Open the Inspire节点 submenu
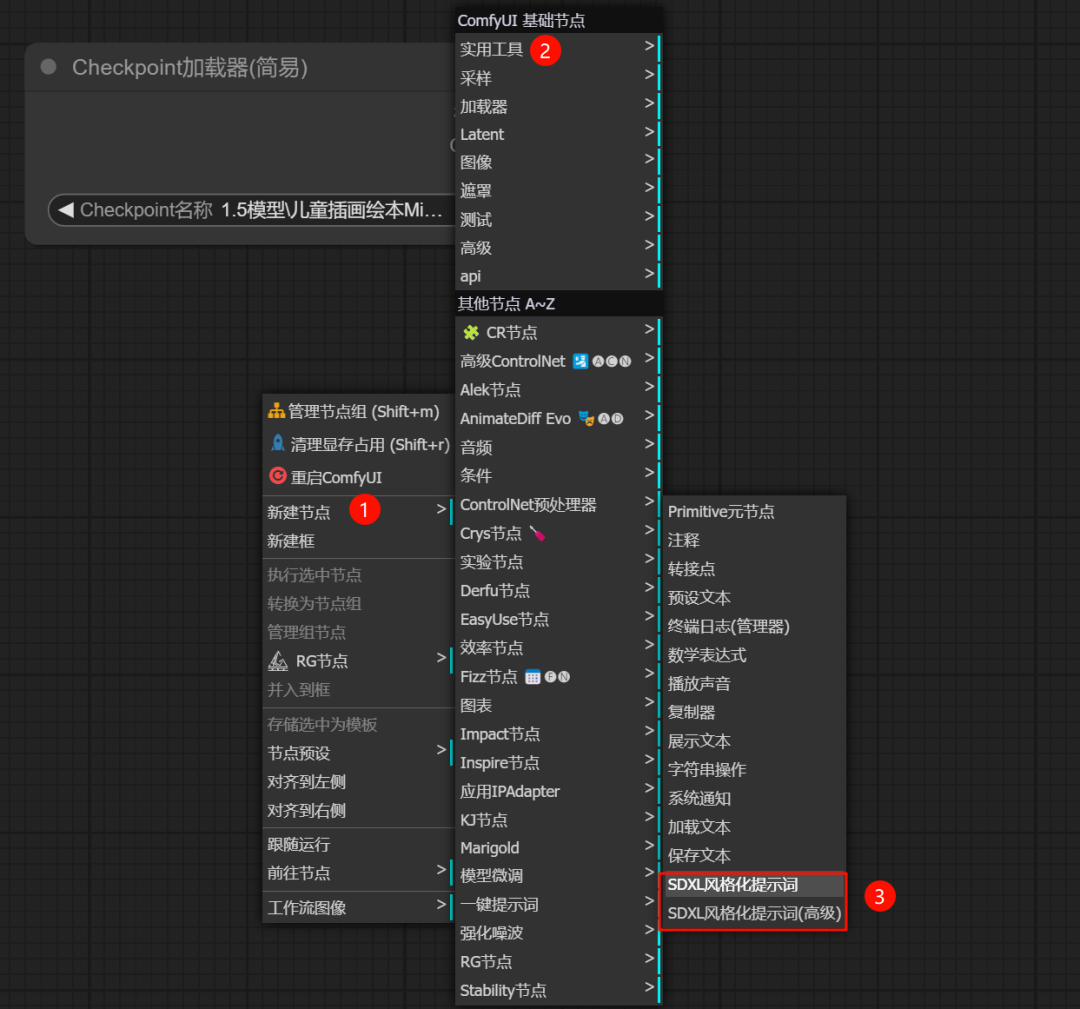This screenshot has height=1009, width=1080. [558, 763]
